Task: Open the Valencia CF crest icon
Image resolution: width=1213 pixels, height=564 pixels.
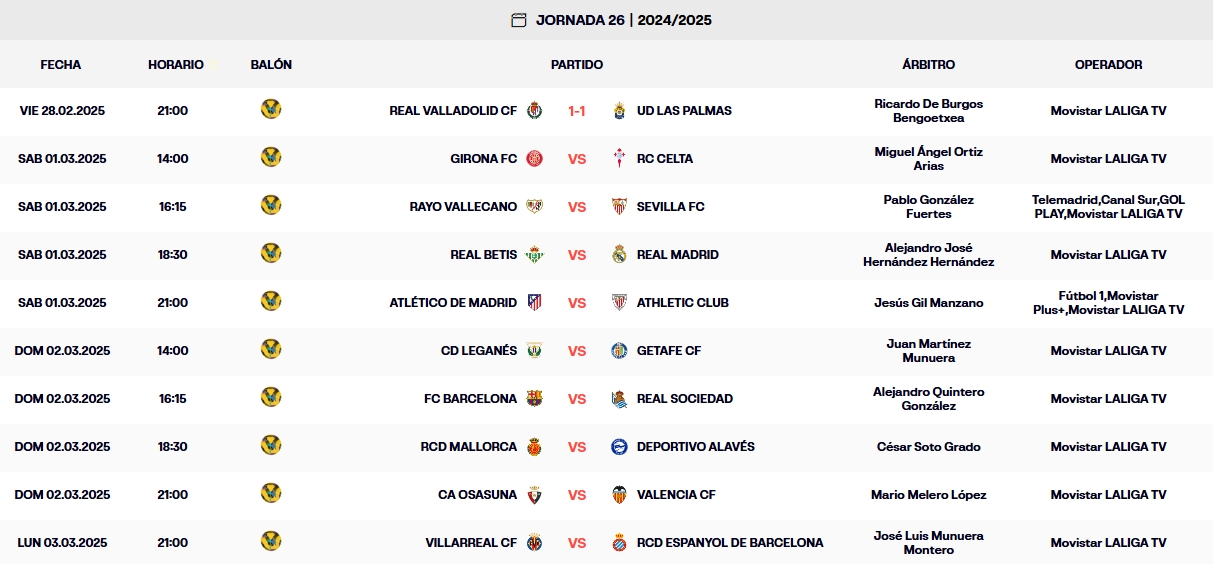Action: [619, 495]
